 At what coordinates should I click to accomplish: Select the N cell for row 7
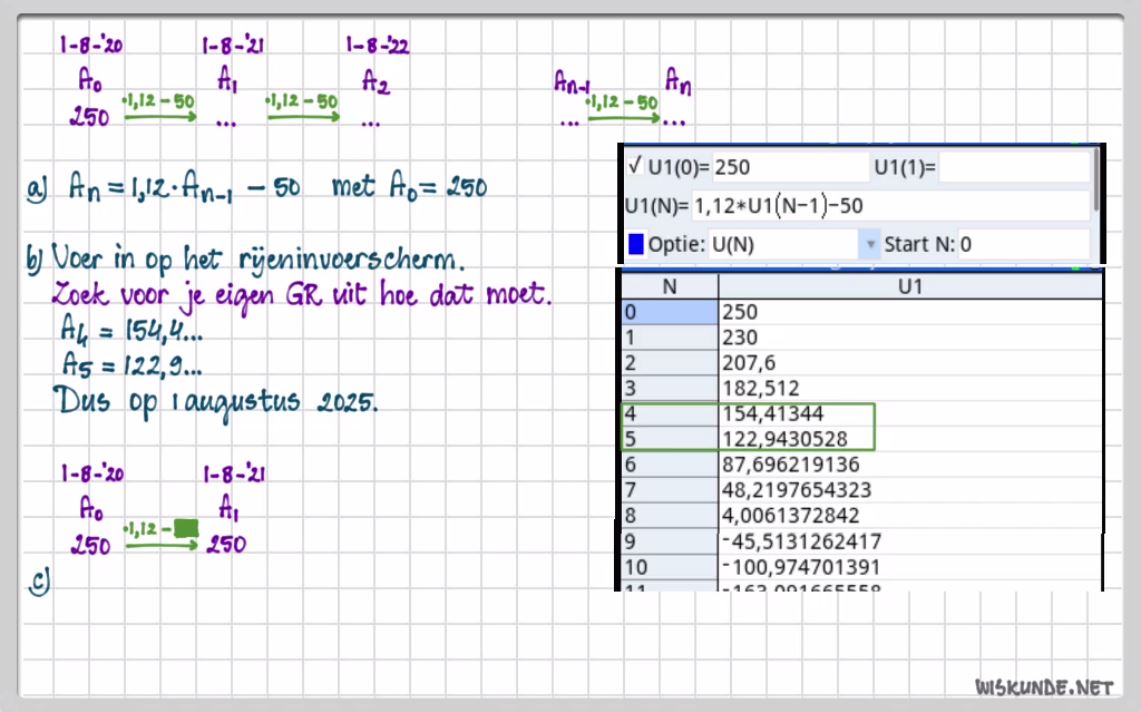point(669,490)
